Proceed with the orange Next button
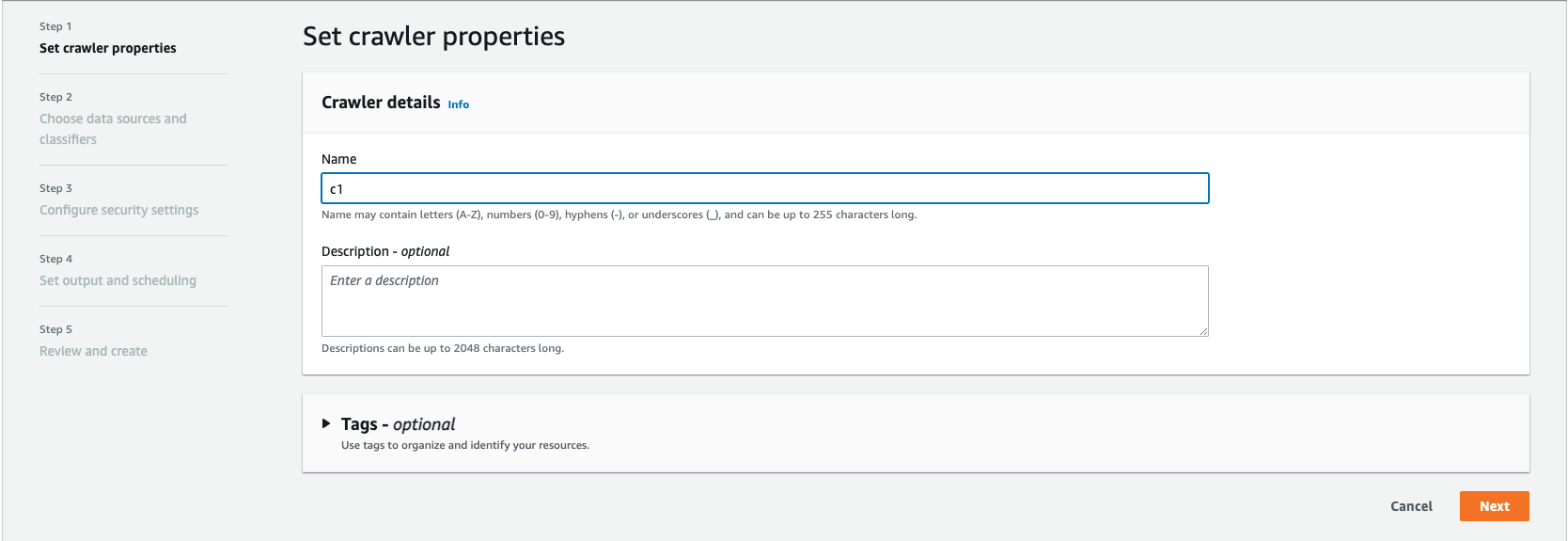The width and height of the screenshot is (1568, 541). click(1493, 506)
